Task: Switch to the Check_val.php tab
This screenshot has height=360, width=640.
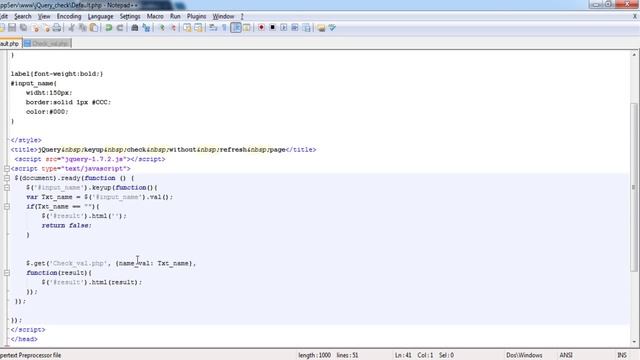Action: pyautogui.click(x=47, y=43)
